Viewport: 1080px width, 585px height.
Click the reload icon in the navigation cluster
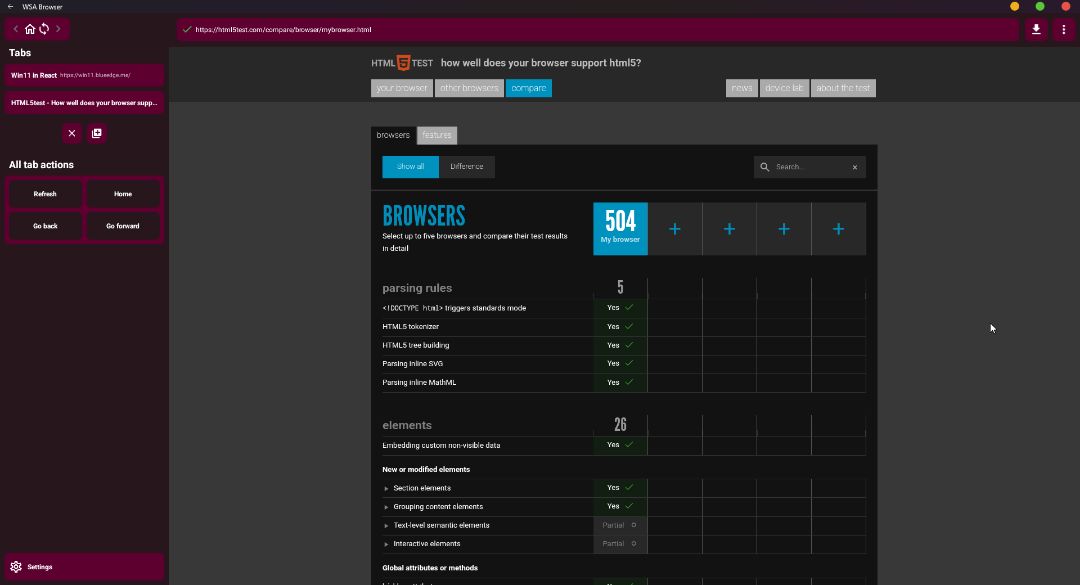pos(44,29)
